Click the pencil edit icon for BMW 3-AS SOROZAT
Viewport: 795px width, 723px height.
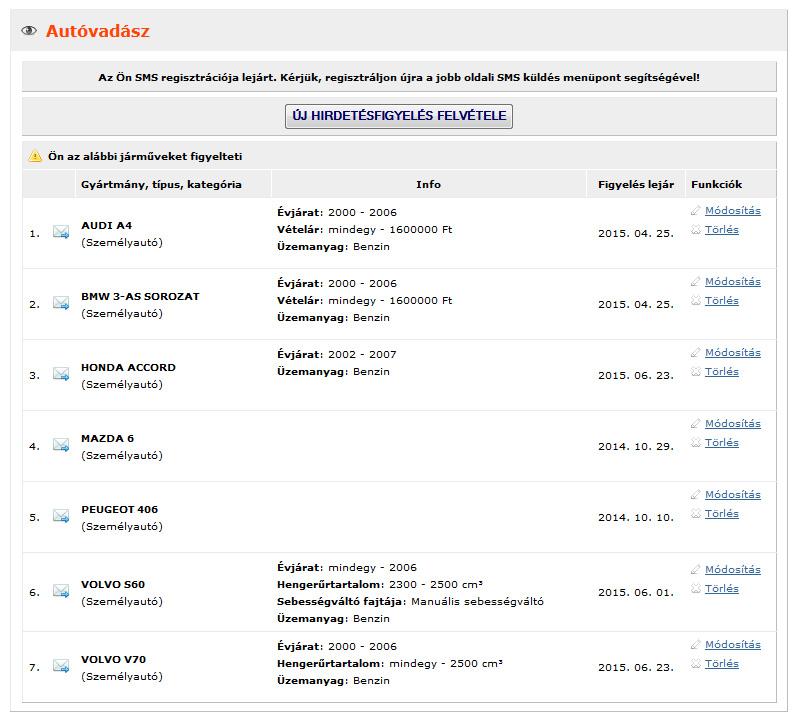[x=696, y=282]
